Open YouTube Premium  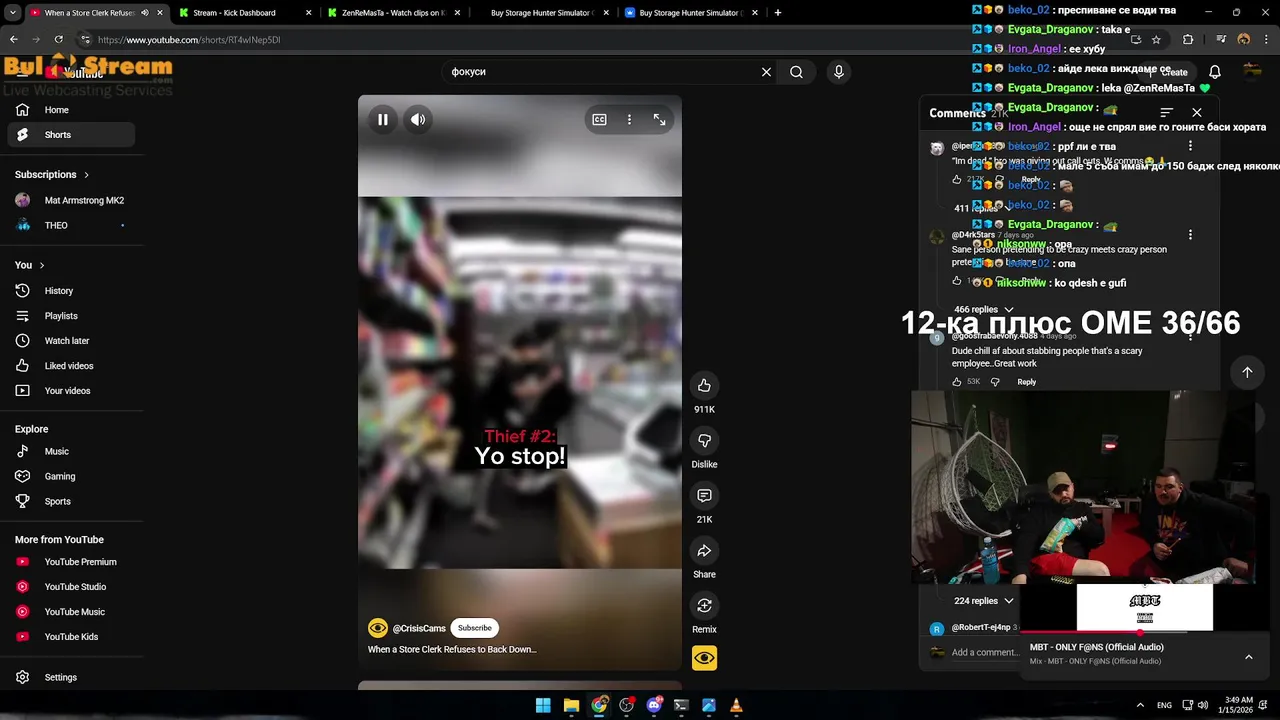pyautogui.click(x=70, y=562)
